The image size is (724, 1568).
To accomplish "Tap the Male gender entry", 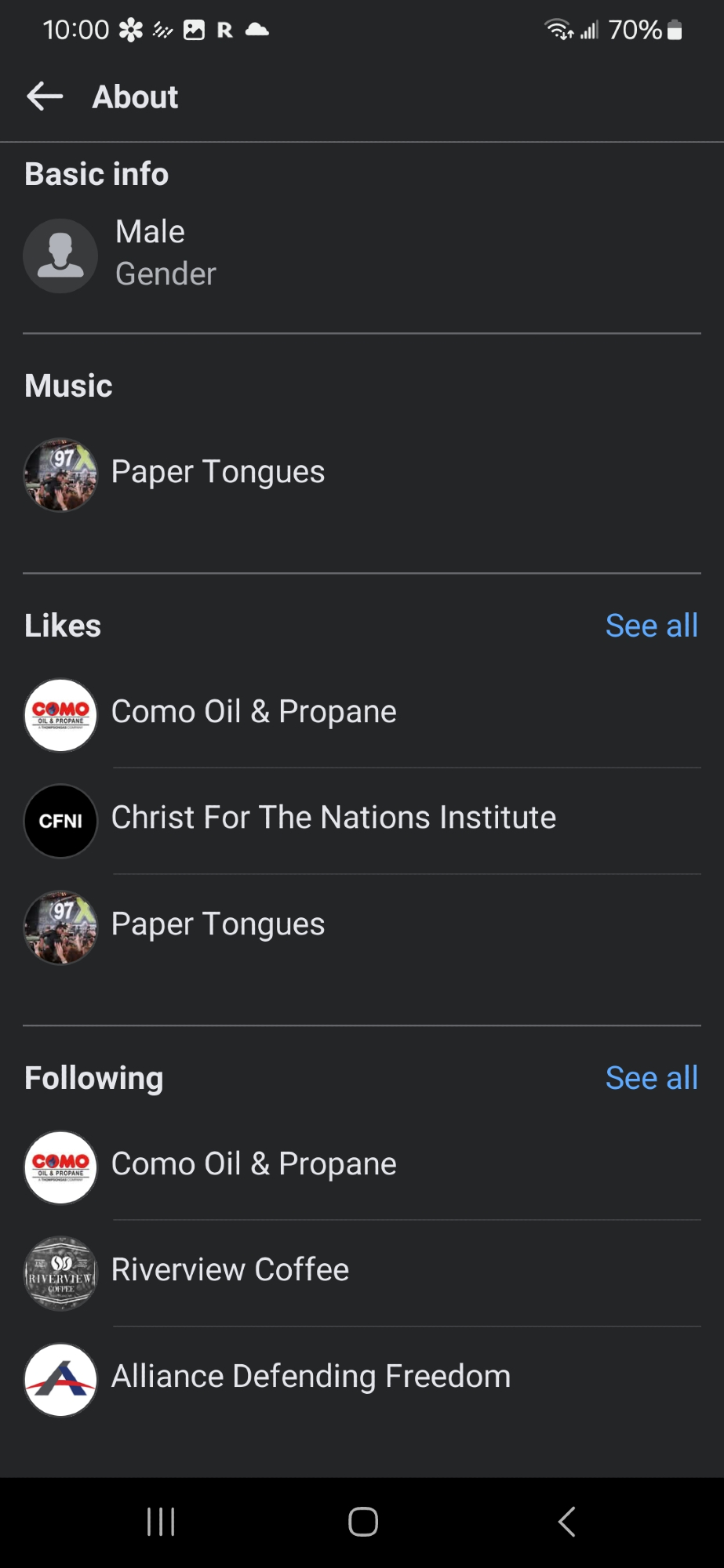I will (150, 232).
